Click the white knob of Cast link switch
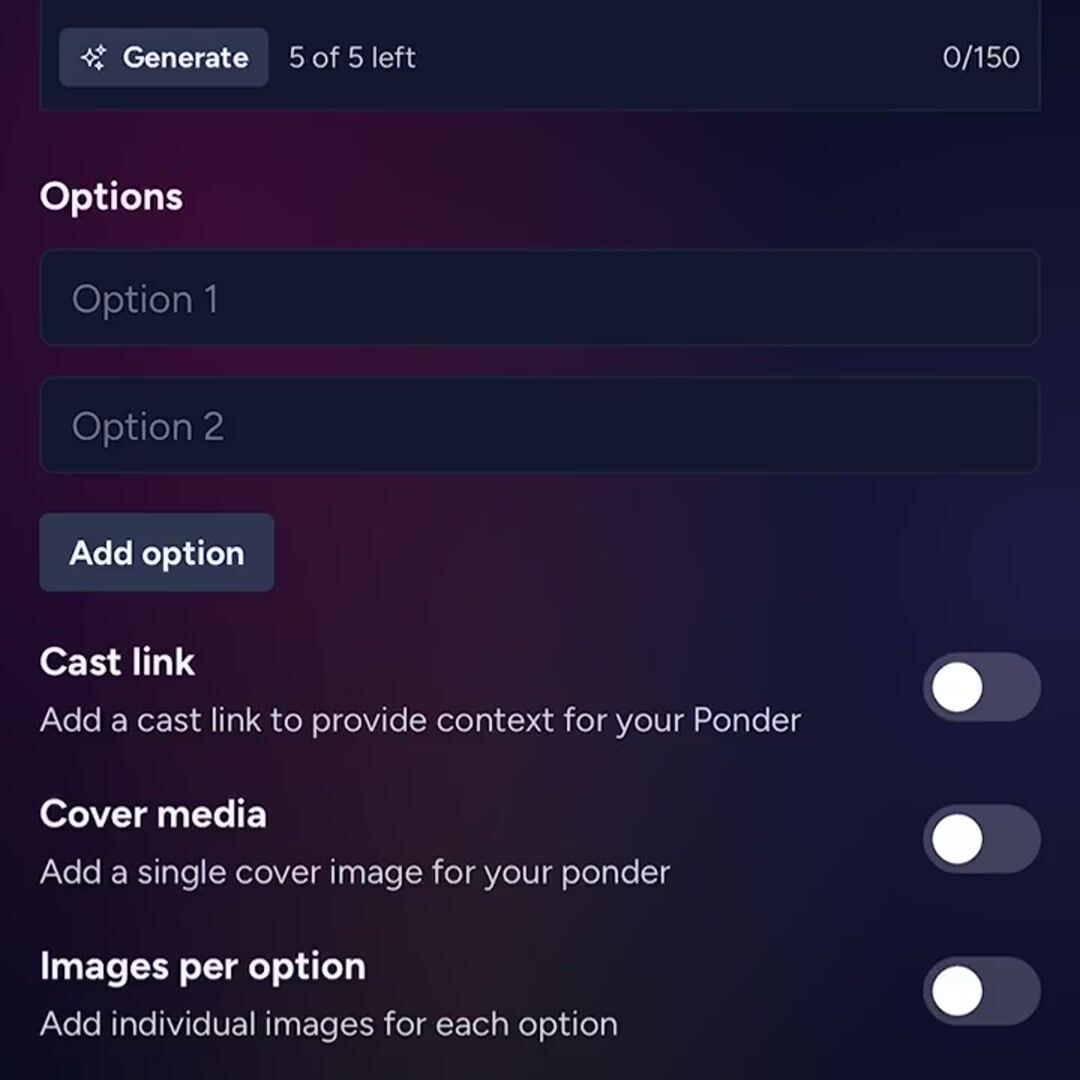Screen dimensions: 1080x1080 click(957, 688)
